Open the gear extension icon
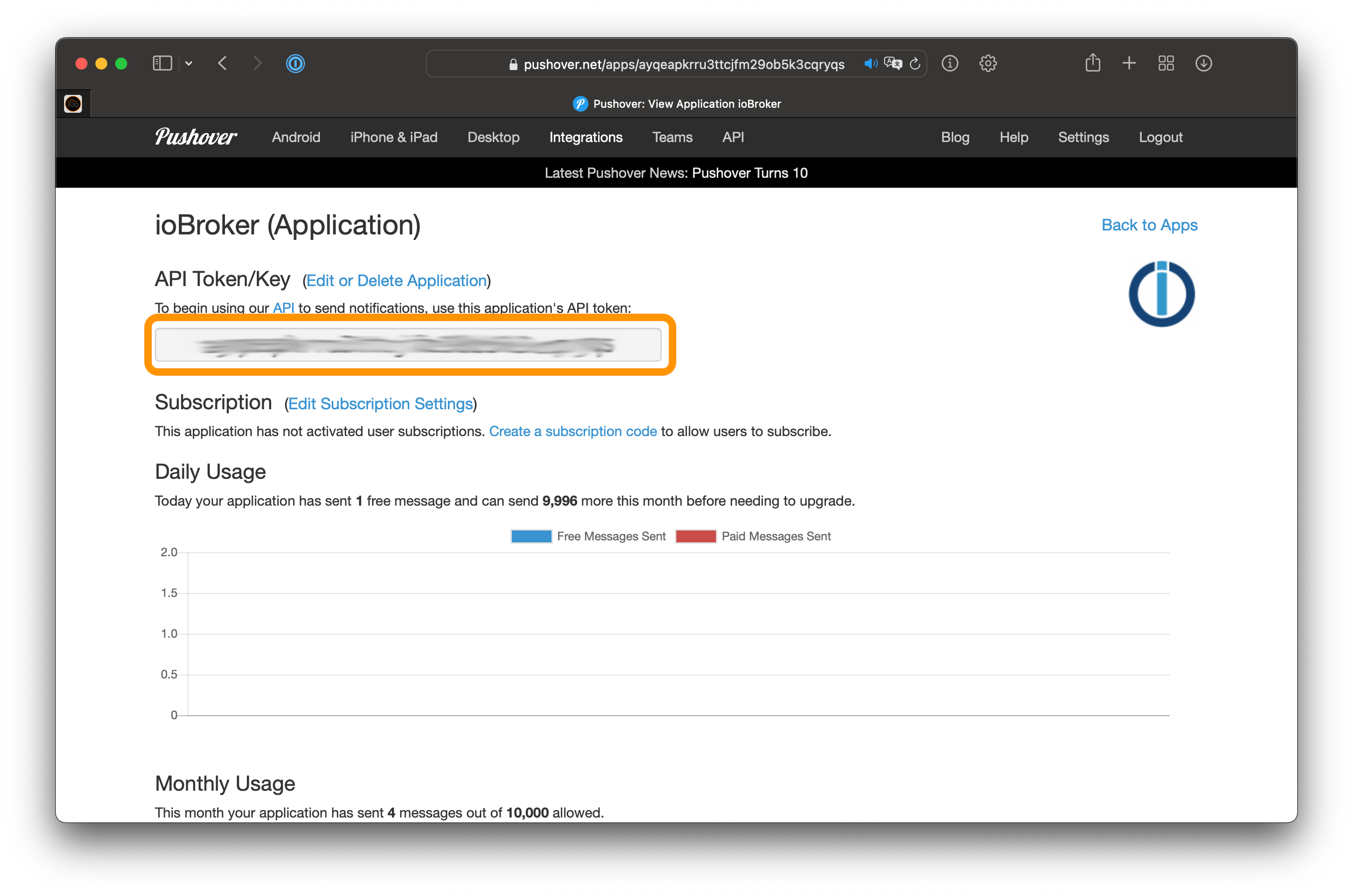The height and width of the screenshot is (896, 1353). (988, 64)
